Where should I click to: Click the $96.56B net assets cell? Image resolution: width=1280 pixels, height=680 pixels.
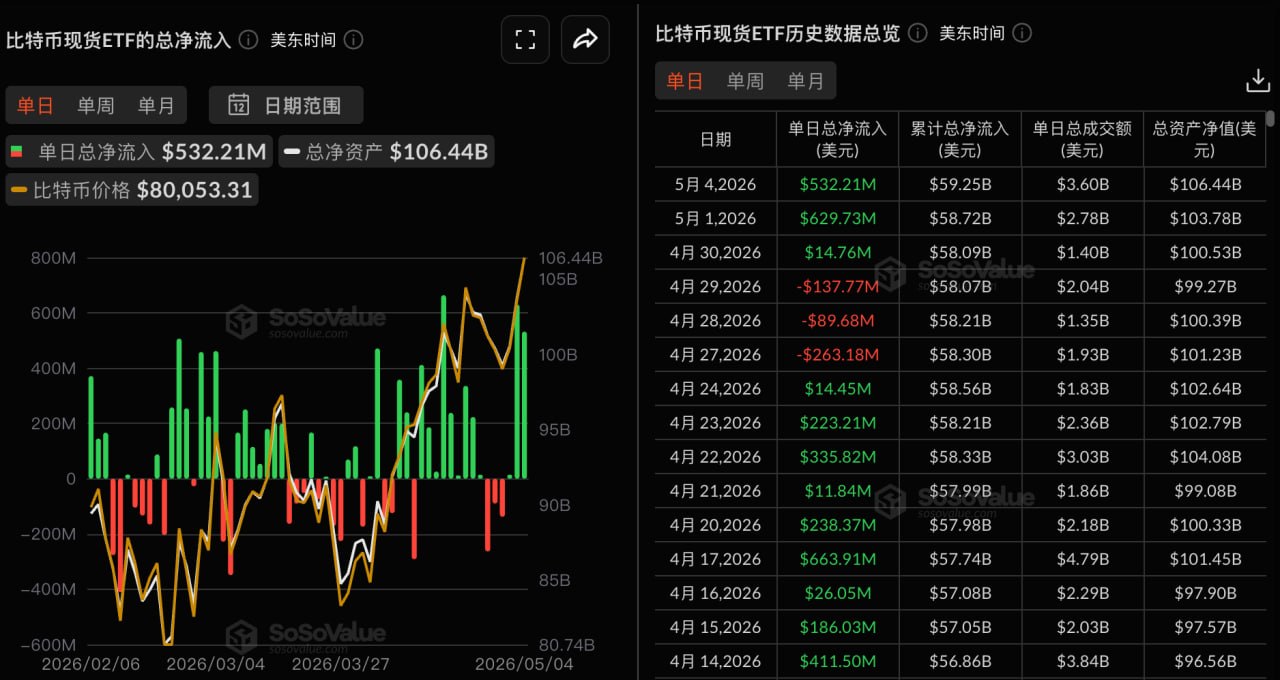coord(1204,660)
